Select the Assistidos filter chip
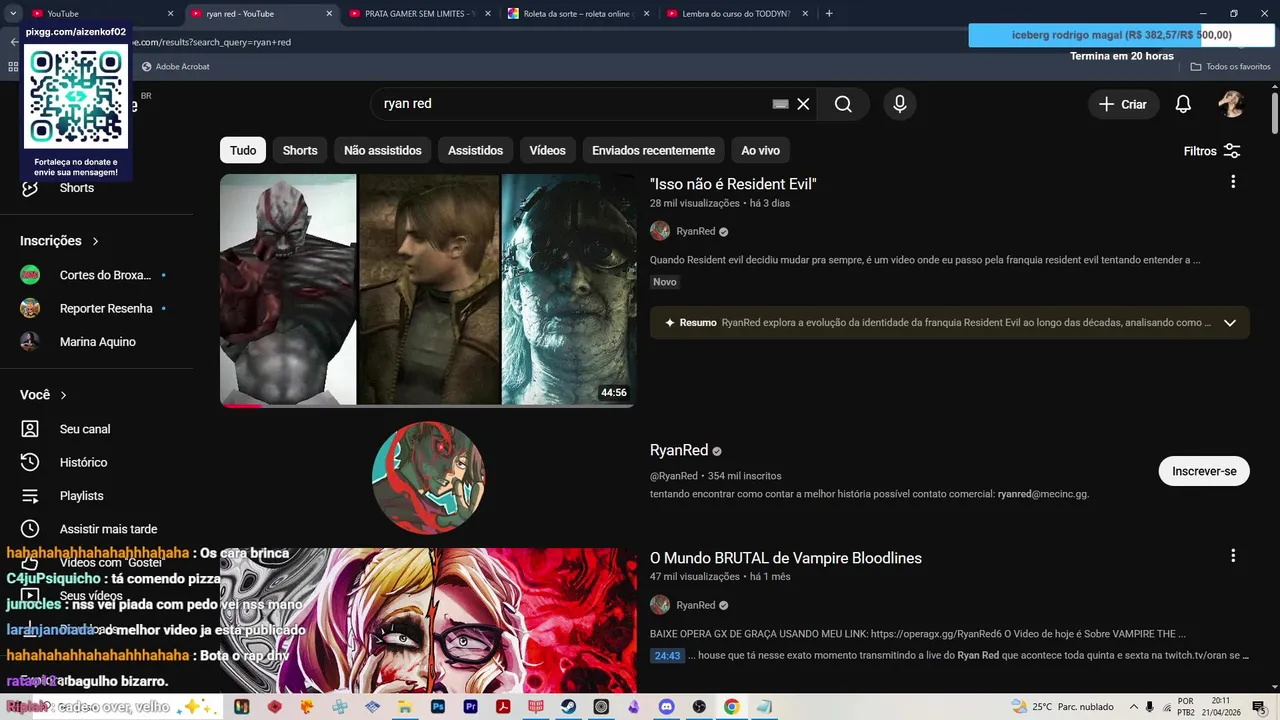 [475, 150]
